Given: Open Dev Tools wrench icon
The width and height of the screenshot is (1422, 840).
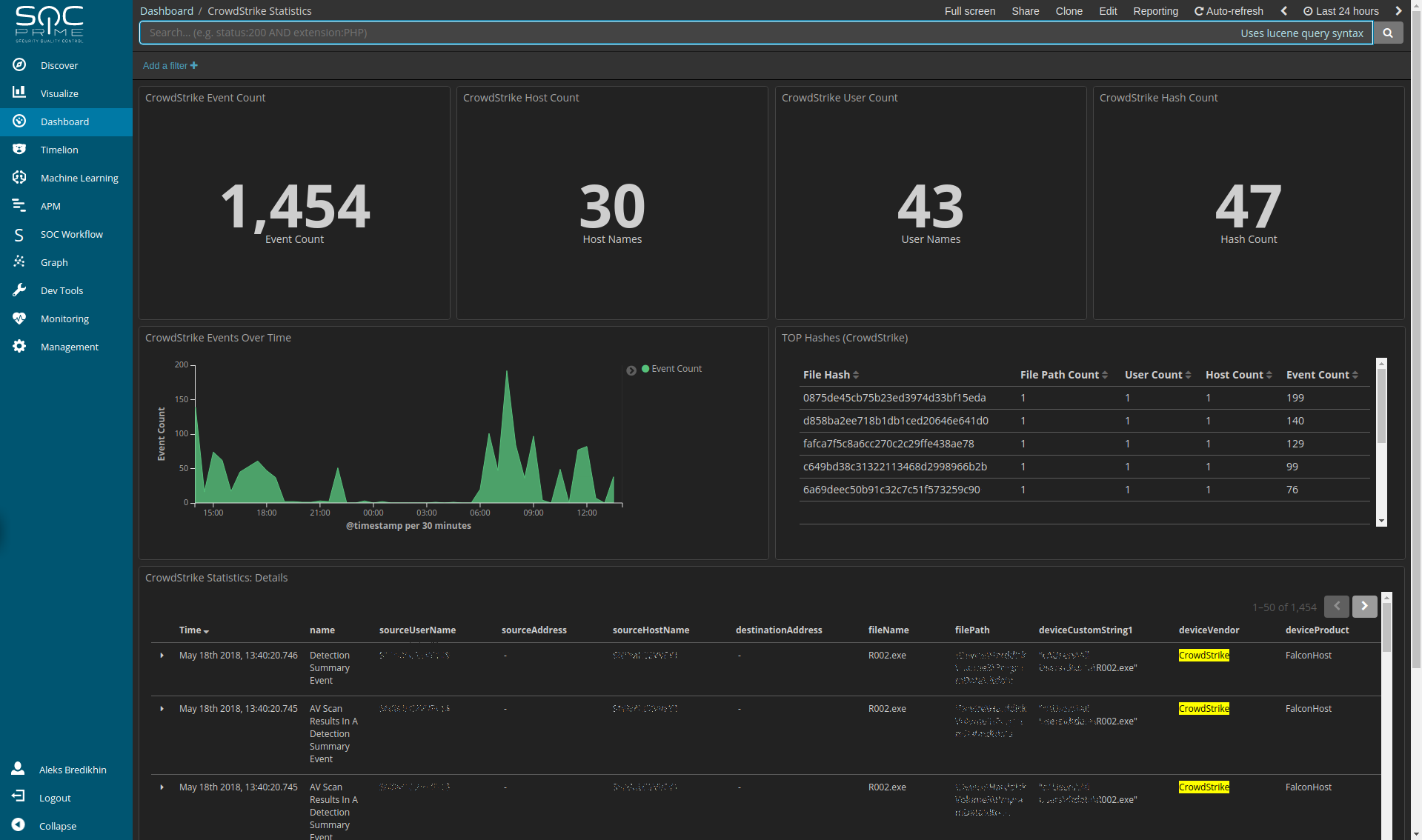Looking at the screenshot, I should coord(19,290).
